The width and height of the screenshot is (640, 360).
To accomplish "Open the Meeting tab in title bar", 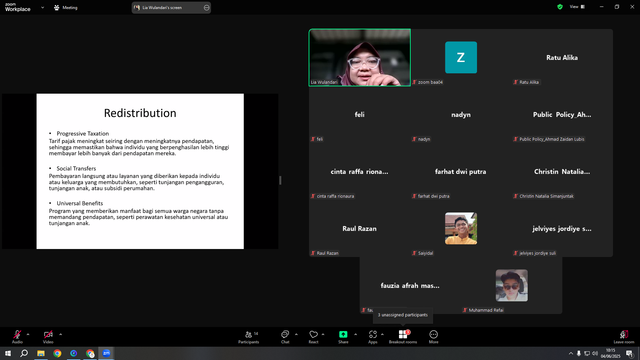I will click(x=66, y=7).
